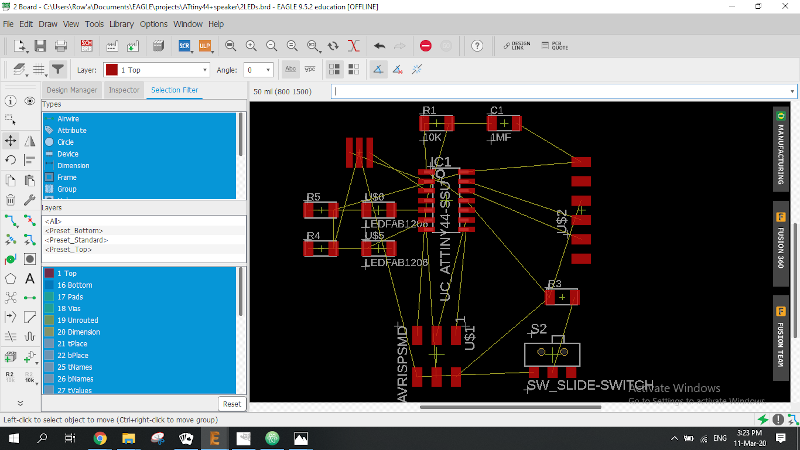Viewport: 800px width, 450px height.
Task: Select the Delete trash tool
Action: click(x=10, y=200)
